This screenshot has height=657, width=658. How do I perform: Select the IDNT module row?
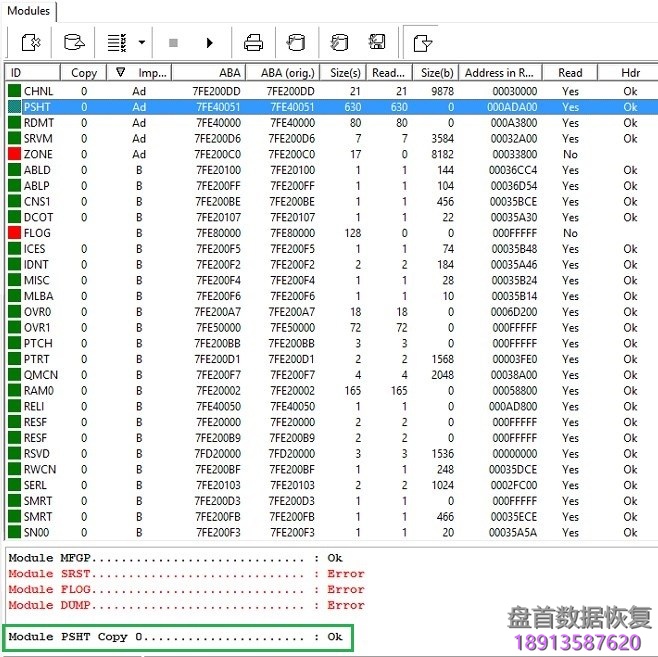(332, 265)
